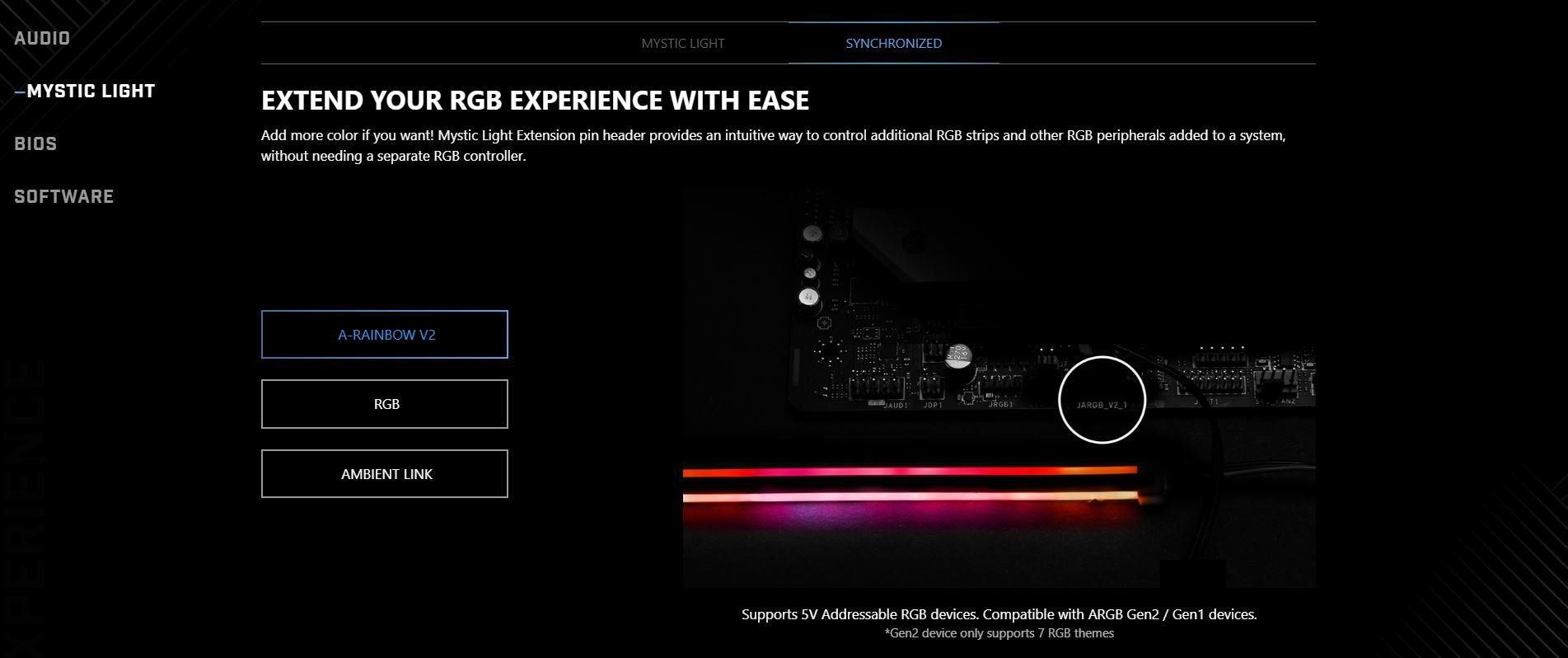Click the circled JARGB_V2_1 header marker
1568x658 pixels.
coord(1102,400)
